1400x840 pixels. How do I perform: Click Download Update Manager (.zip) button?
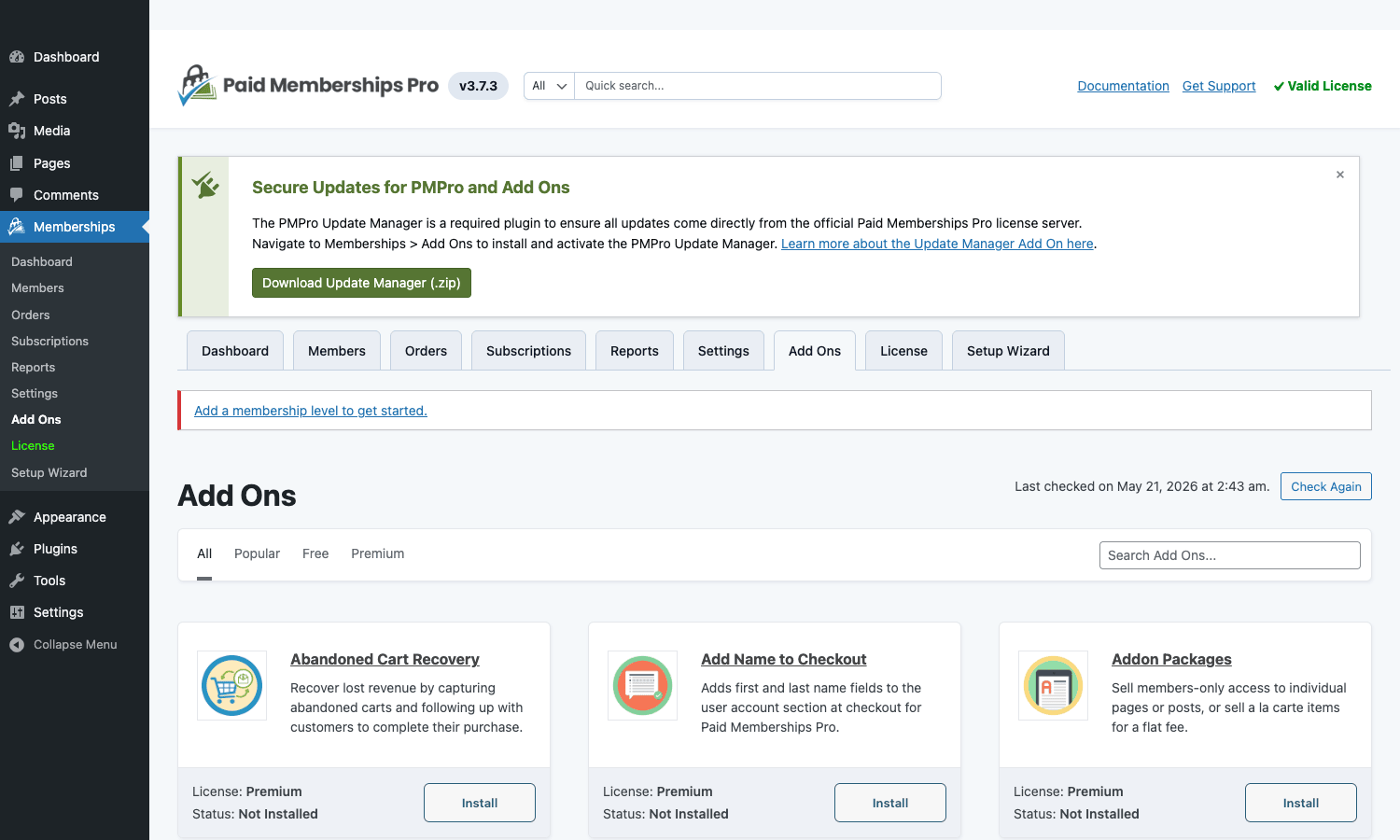[361, 283]
